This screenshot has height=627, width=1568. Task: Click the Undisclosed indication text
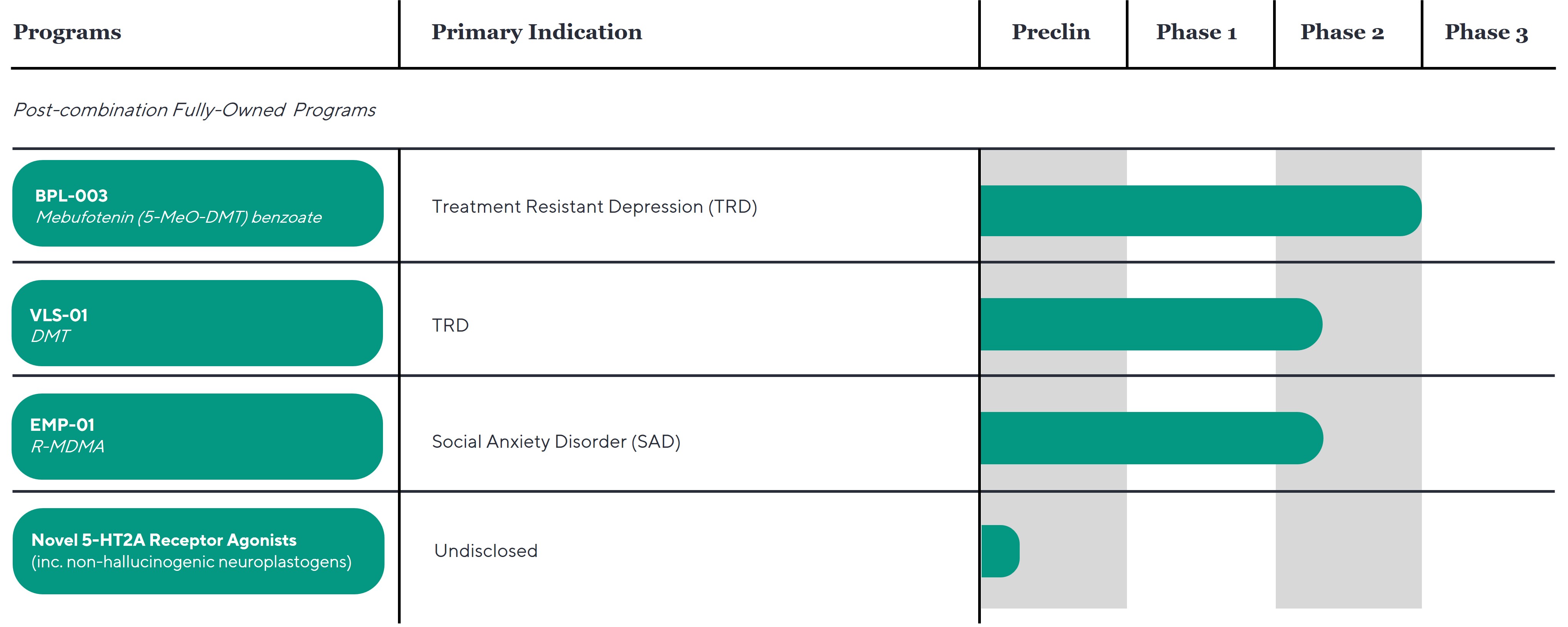pyautogui.click(x=486, y=552)
